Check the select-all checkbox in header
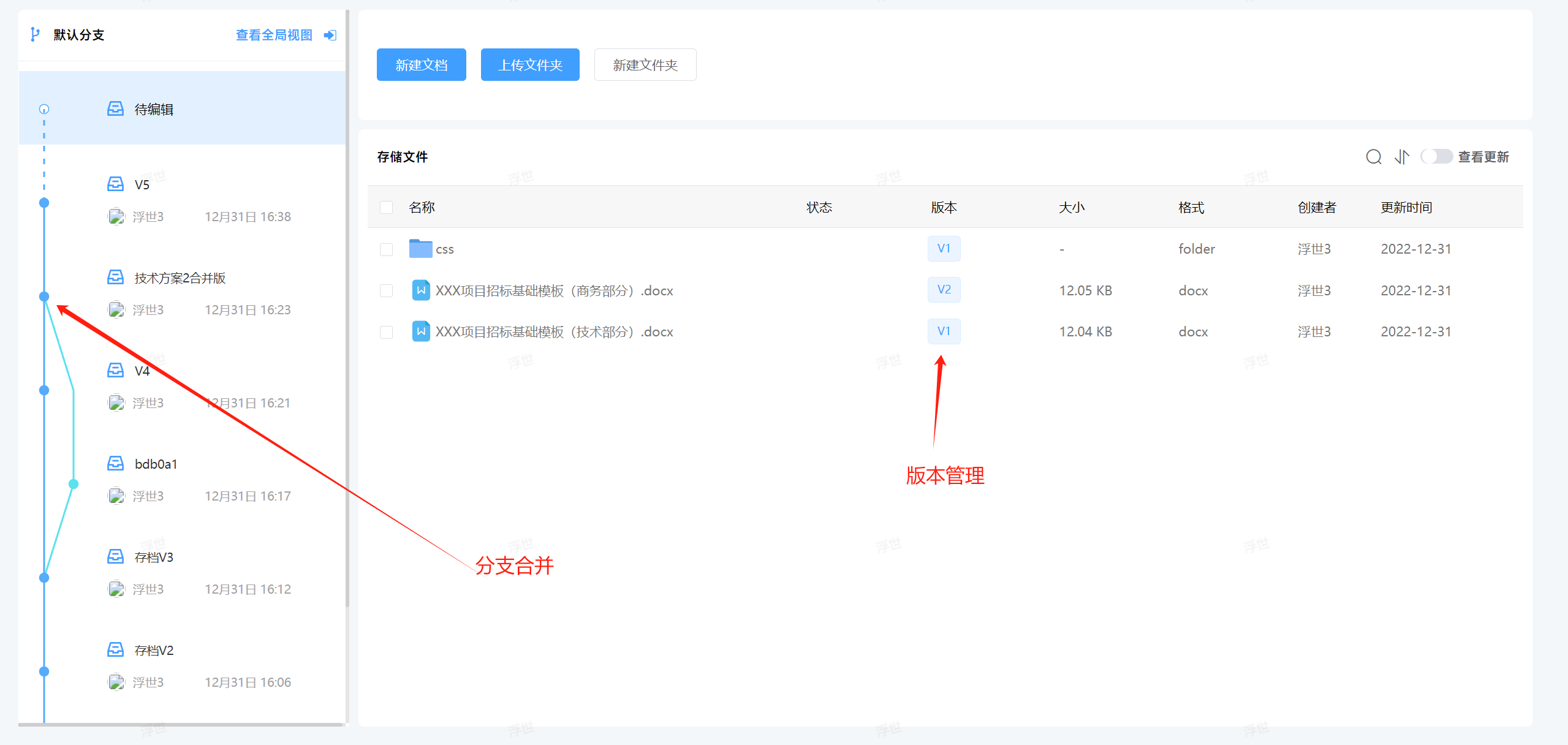 click(386, 207)
